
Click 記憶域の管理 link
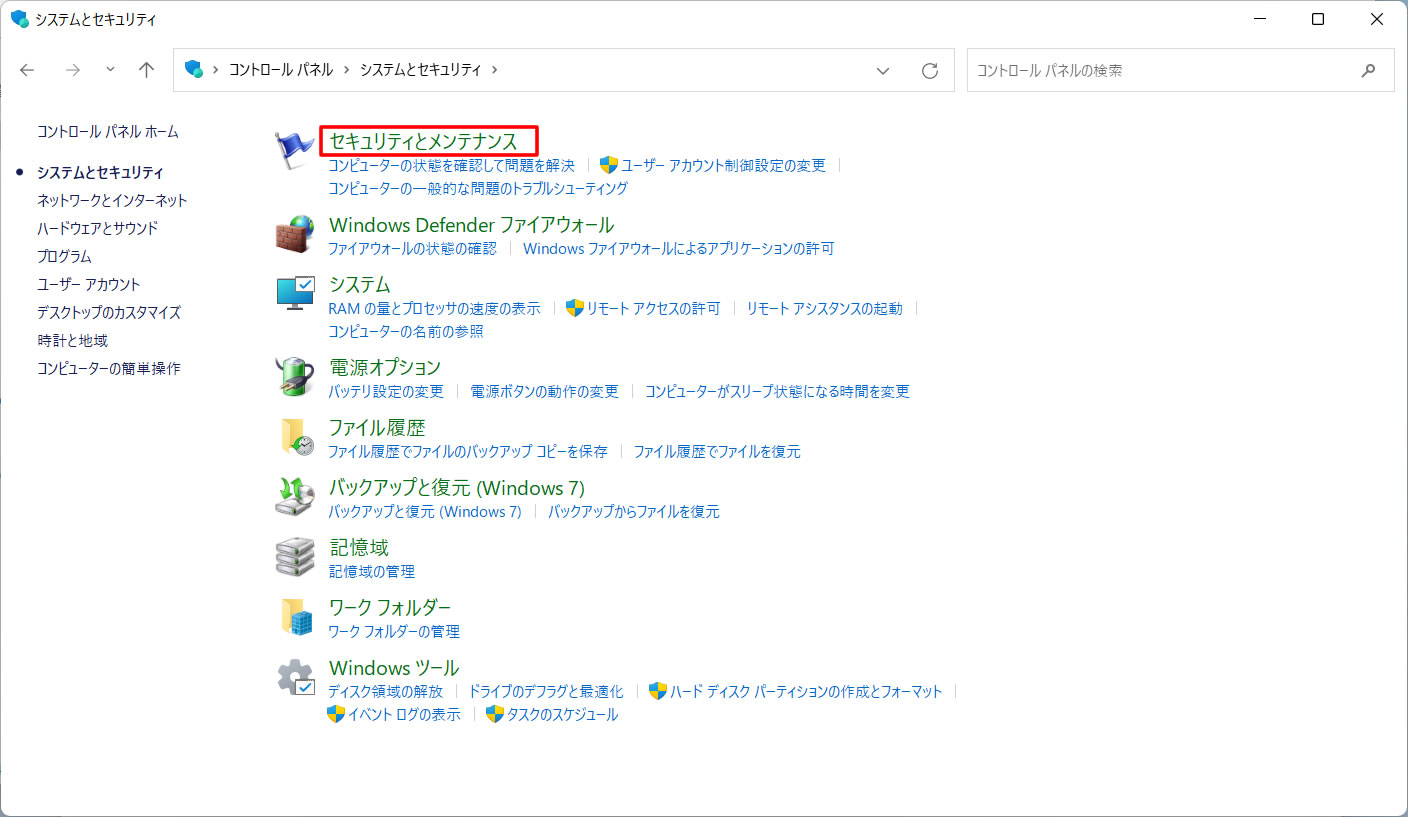pos(371,571)
